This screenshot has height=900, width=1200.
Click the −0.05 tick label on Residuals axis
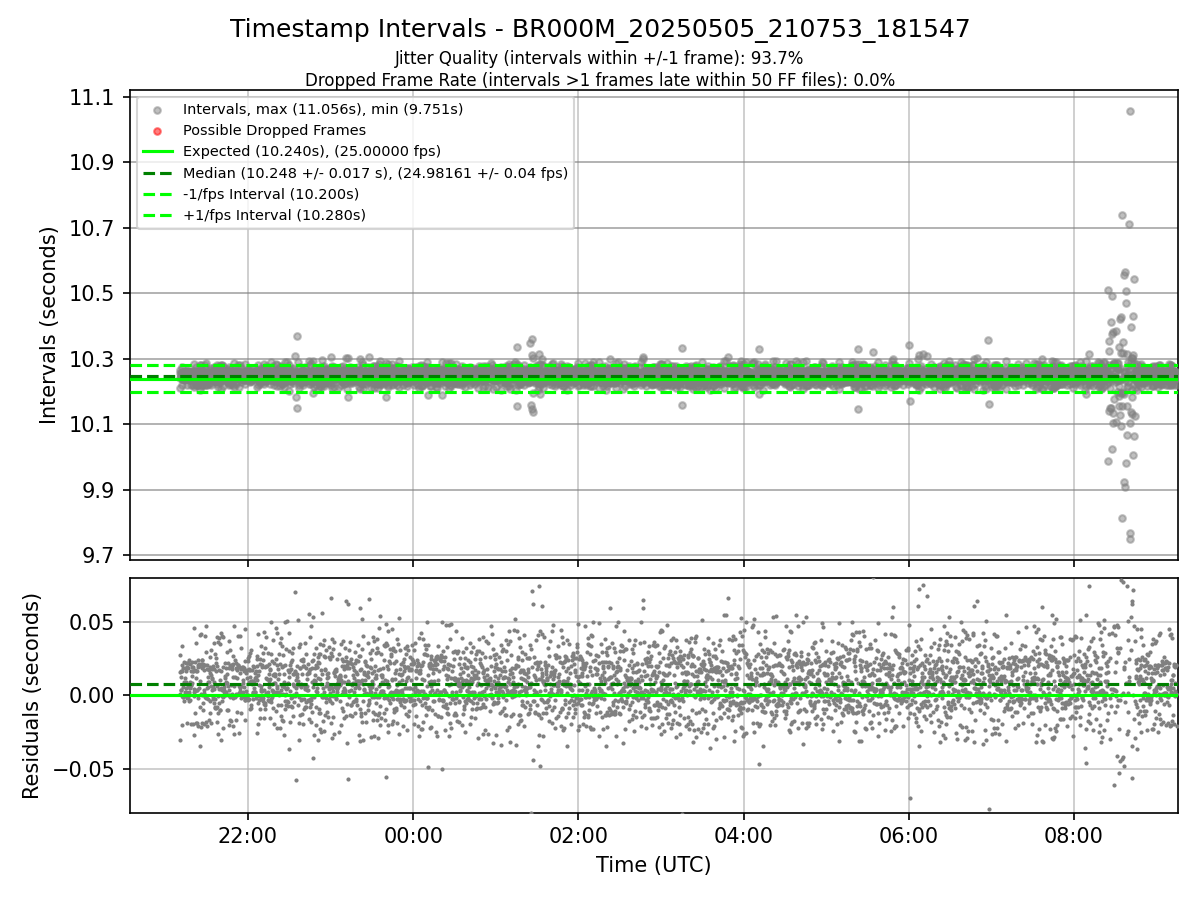pos(84,770)
